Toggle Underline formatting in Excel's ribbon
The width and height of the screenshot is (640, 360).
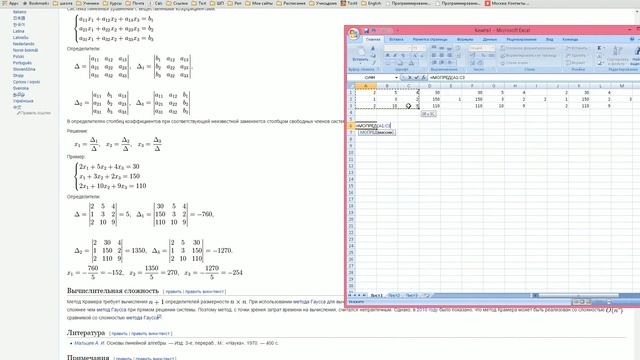click(x=403, y=56)
